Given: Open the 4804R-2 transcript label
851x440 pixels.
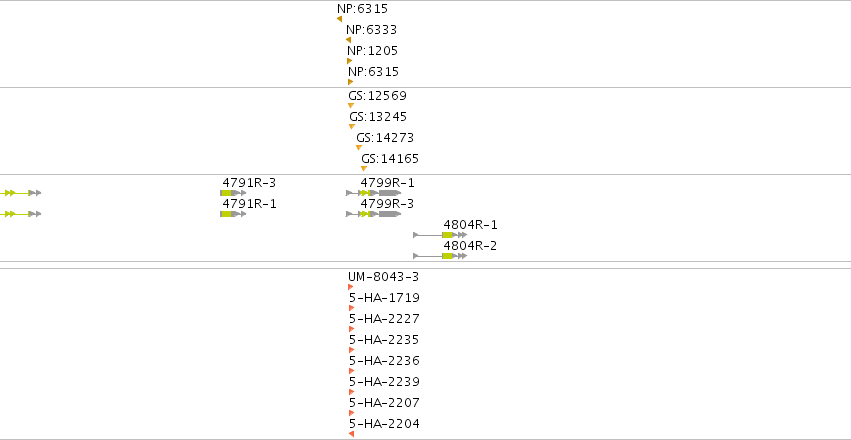Looking at the screenshot, I should [471, 246].
